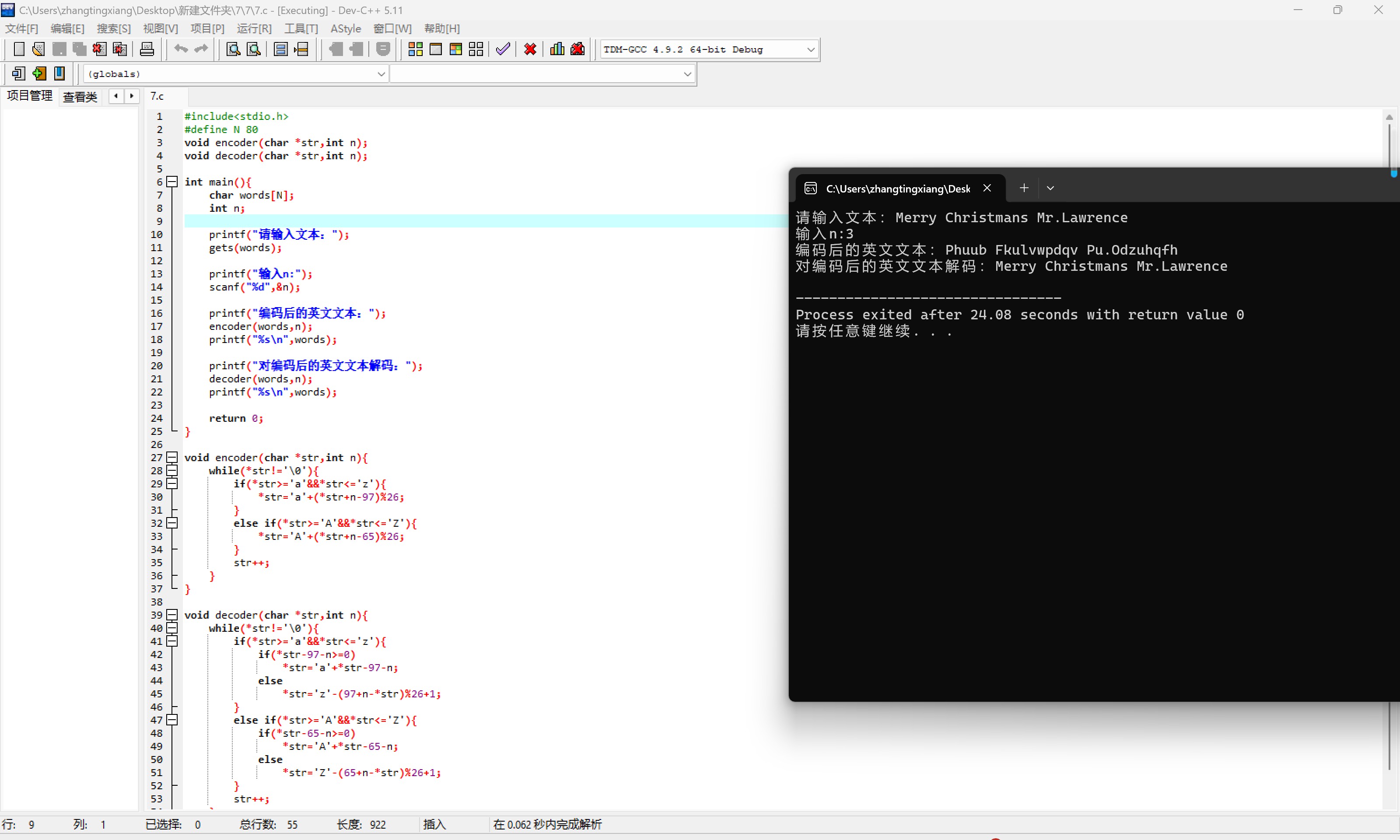Viewport: 1400px width, 840px height.
Task: Click the red X stop execution icon
Action: tap(530, 49)
